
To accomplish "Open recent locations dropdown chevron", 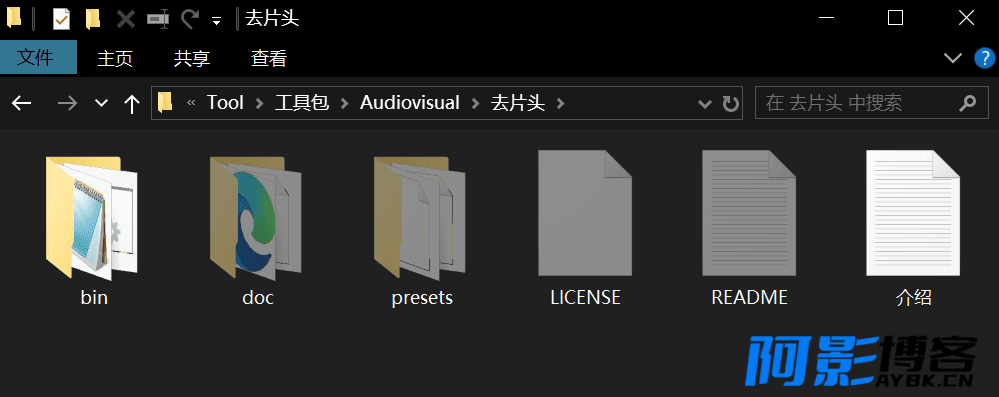I will pos(101,103).
